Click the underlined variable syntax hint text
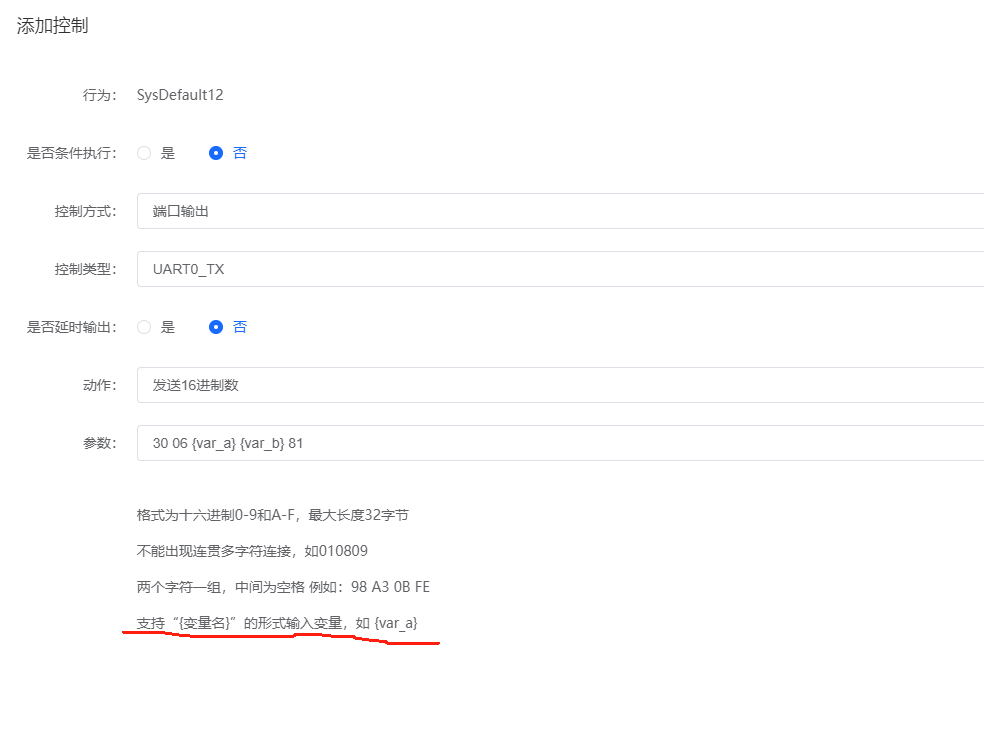The width and height of the screenshot is (984, 752). (x=277, y=622)
